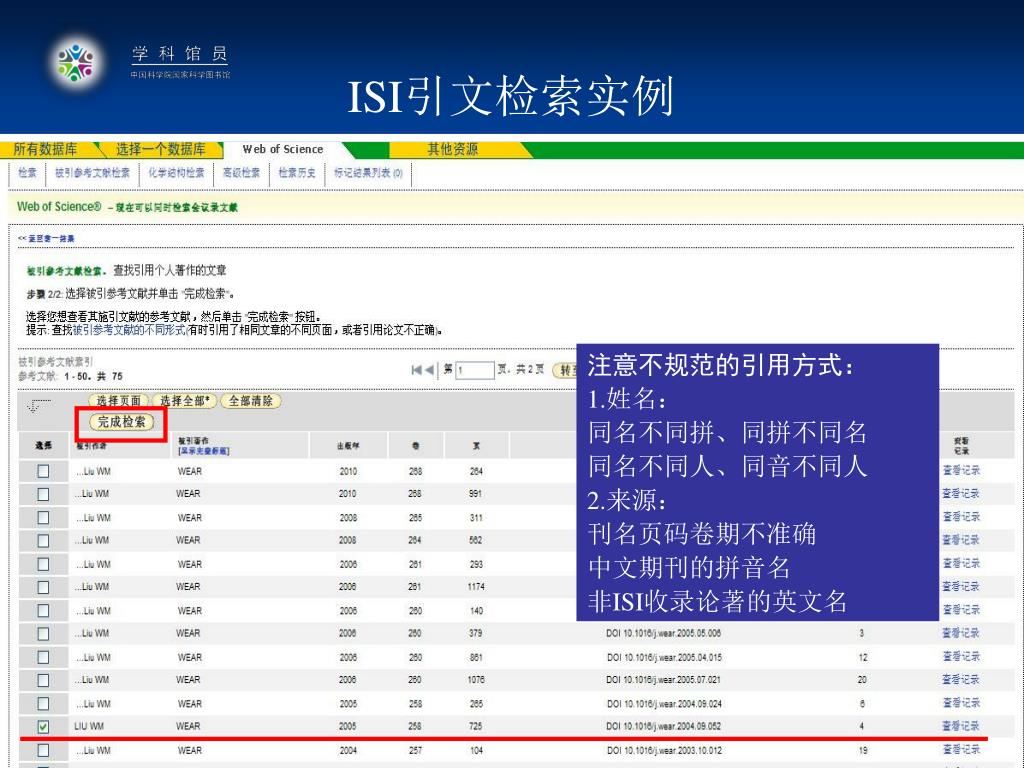Tick checkbox for volume 260 page 1076
1024x768 pixels.
tap(43, 680)
